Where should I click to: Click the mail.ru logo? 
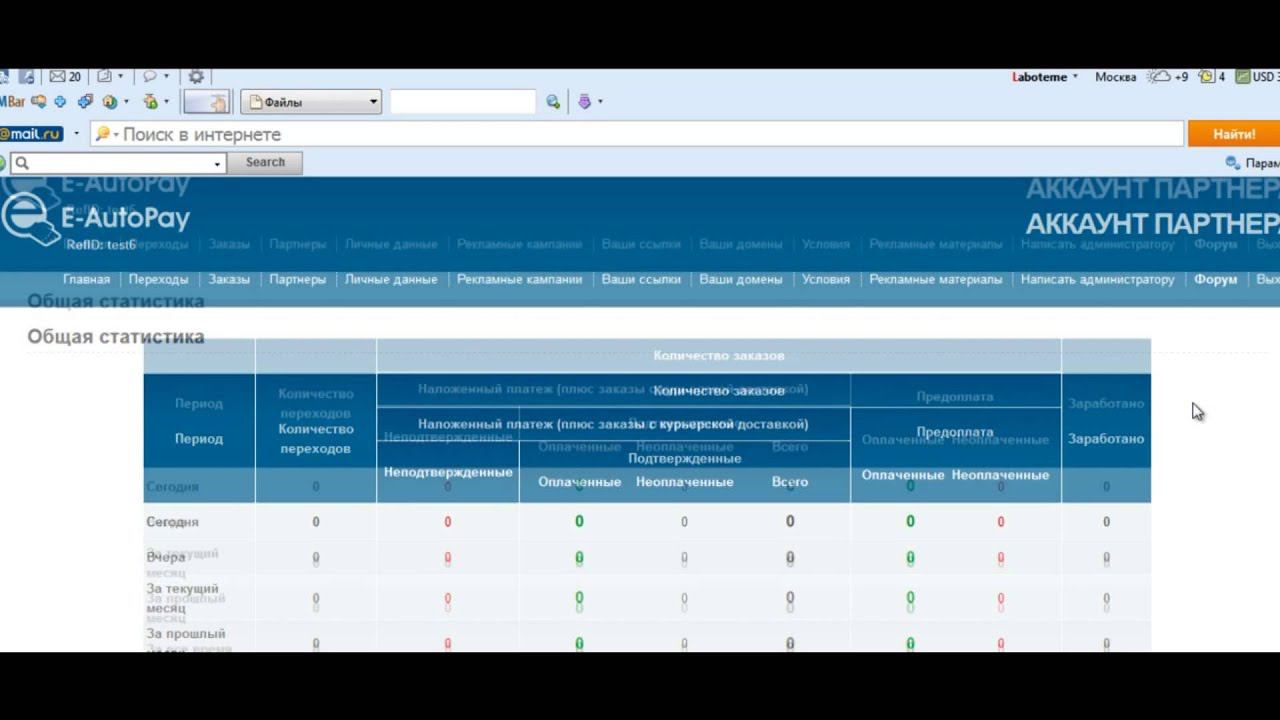coord(31,134)
